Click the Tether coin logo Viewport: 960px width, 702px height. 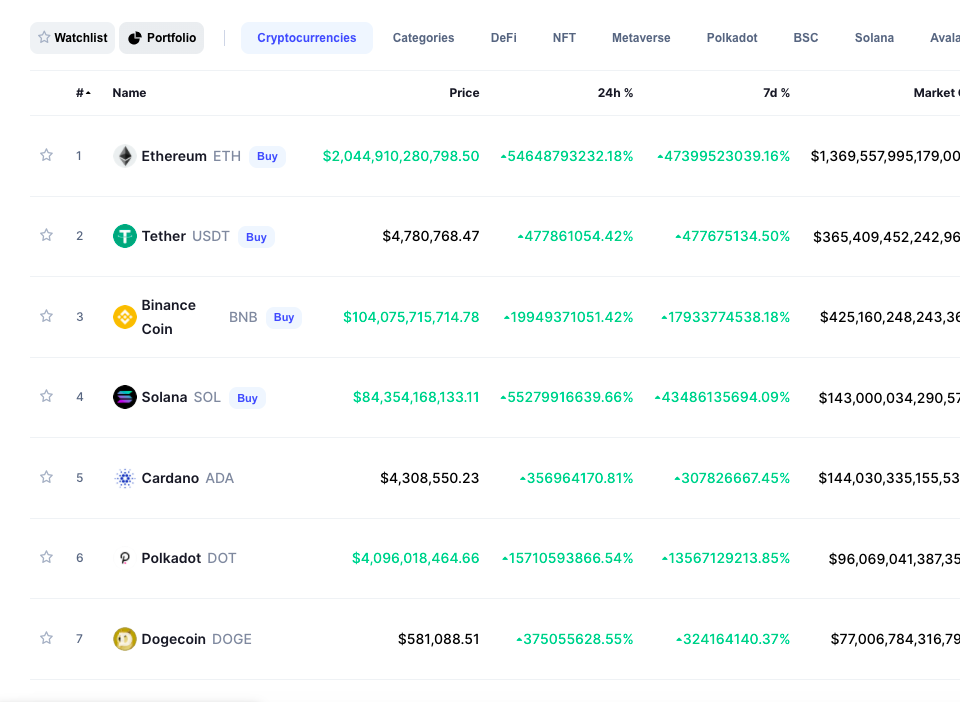125,236
